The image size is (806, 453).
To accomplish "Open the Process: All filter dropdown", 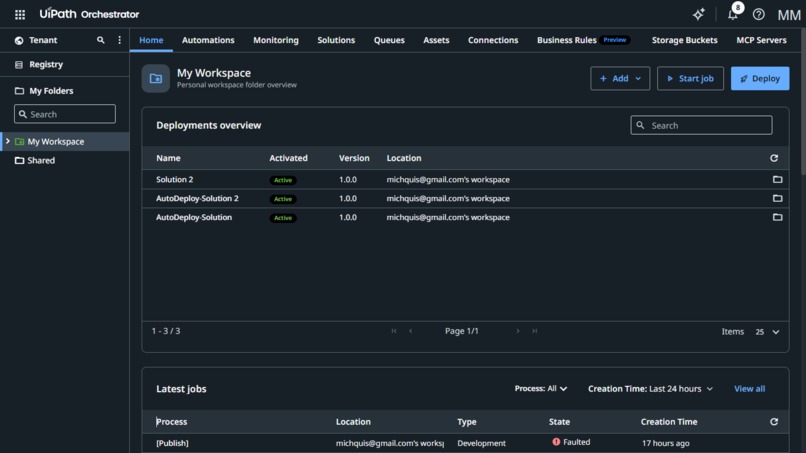I will point(541,389).
